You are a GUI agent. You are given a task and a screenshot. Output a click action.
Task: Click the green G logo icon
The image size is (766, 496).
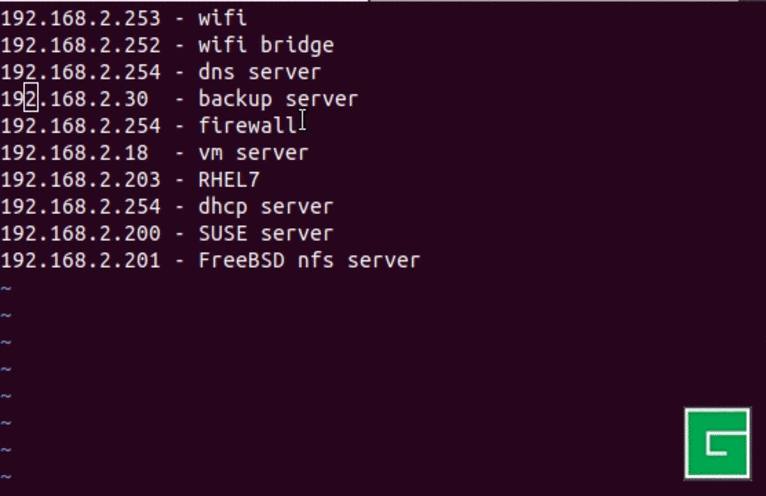tap(717, 443)
